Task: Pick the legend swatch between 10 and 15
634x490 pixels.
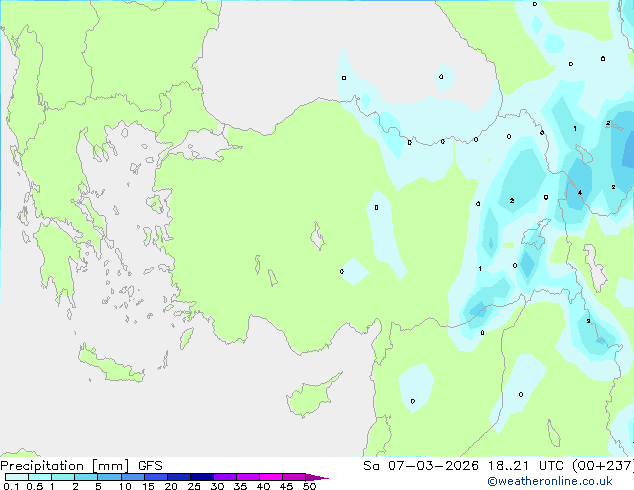Action: (132, 477)
